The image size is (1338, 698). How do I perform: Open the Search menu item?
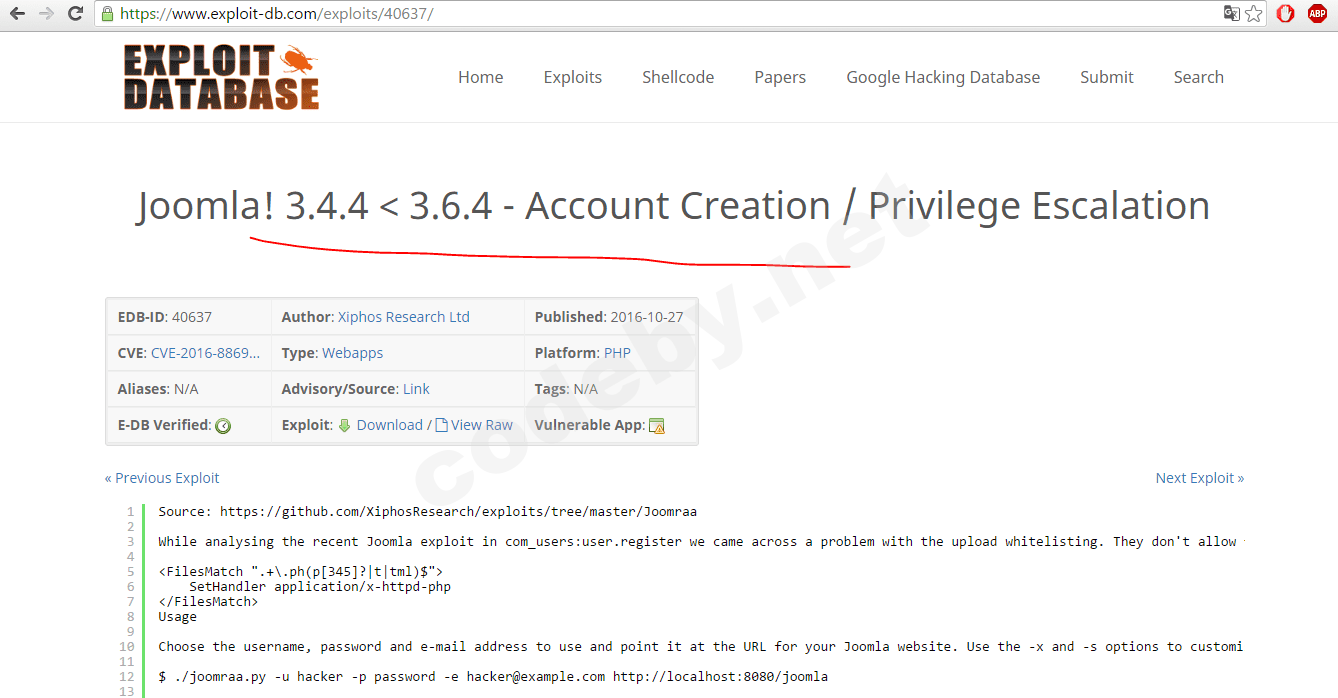1199,77
